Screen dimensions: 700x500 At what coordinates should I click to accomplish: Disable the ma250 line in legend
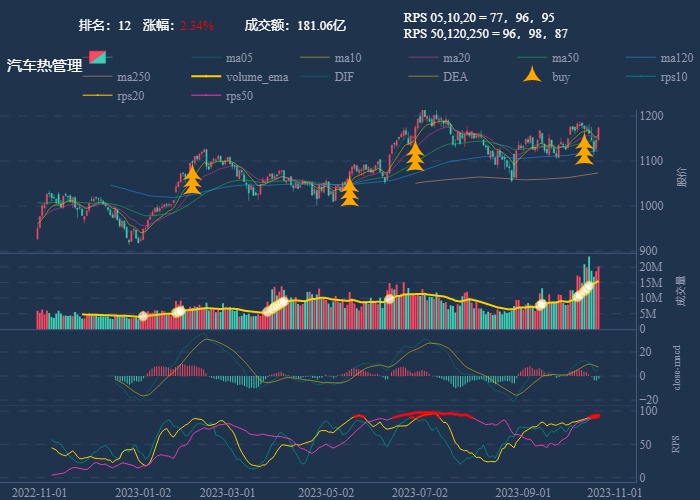(x=133, y=77)
